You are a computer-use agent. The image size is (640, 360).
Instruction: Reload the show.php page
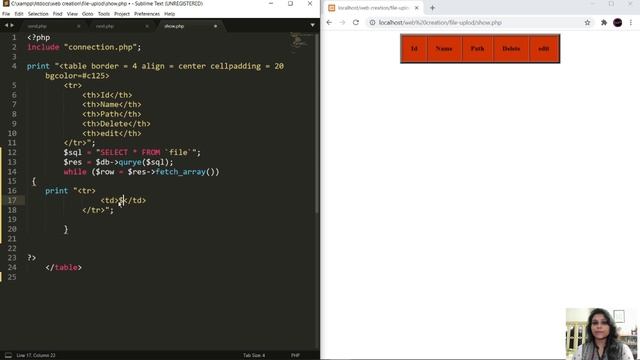pyautogui.click(x=356, y=23)
